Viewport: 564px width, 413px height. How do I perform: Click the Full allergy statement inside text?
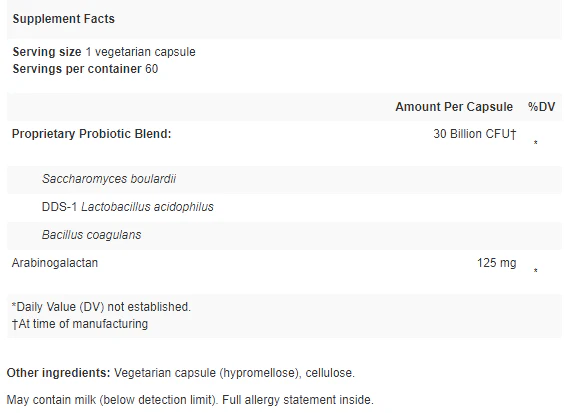298,400
